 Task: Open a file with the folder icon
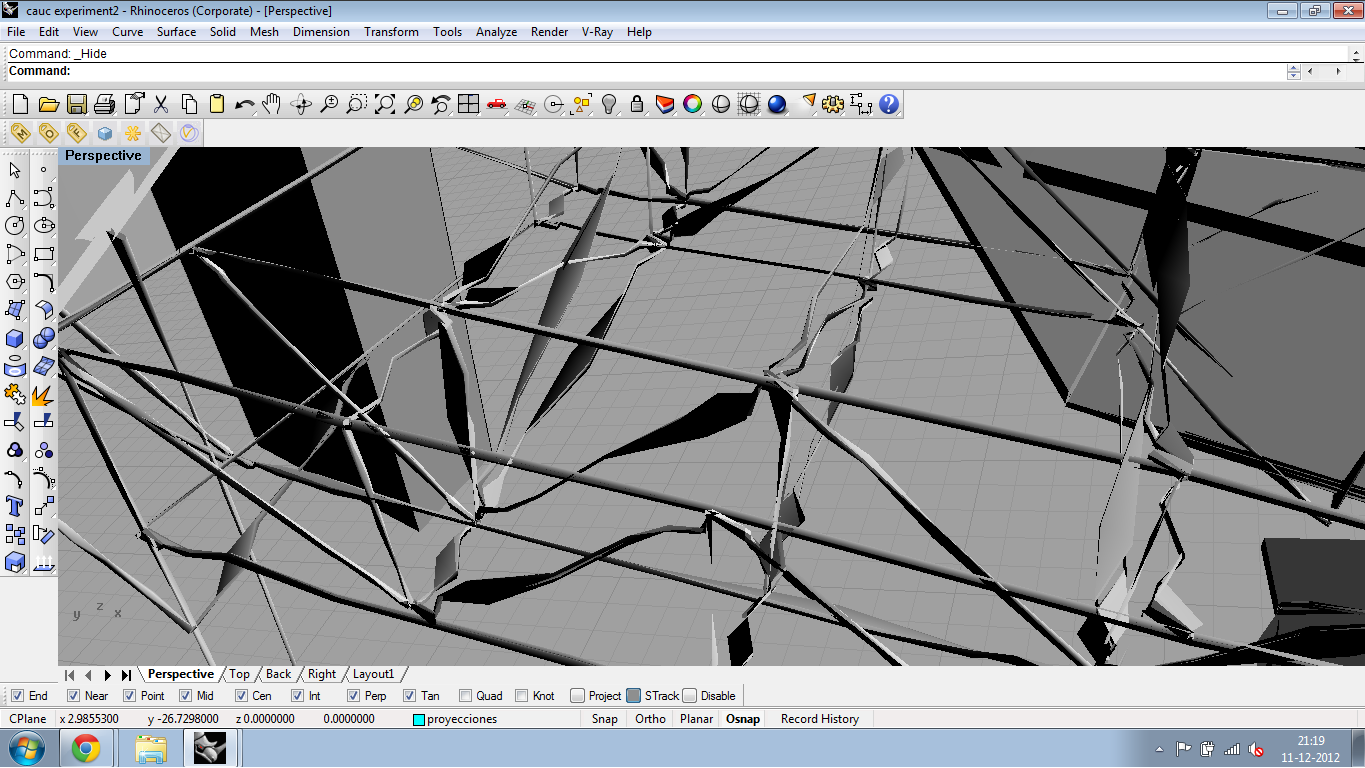tap(48, 104)
